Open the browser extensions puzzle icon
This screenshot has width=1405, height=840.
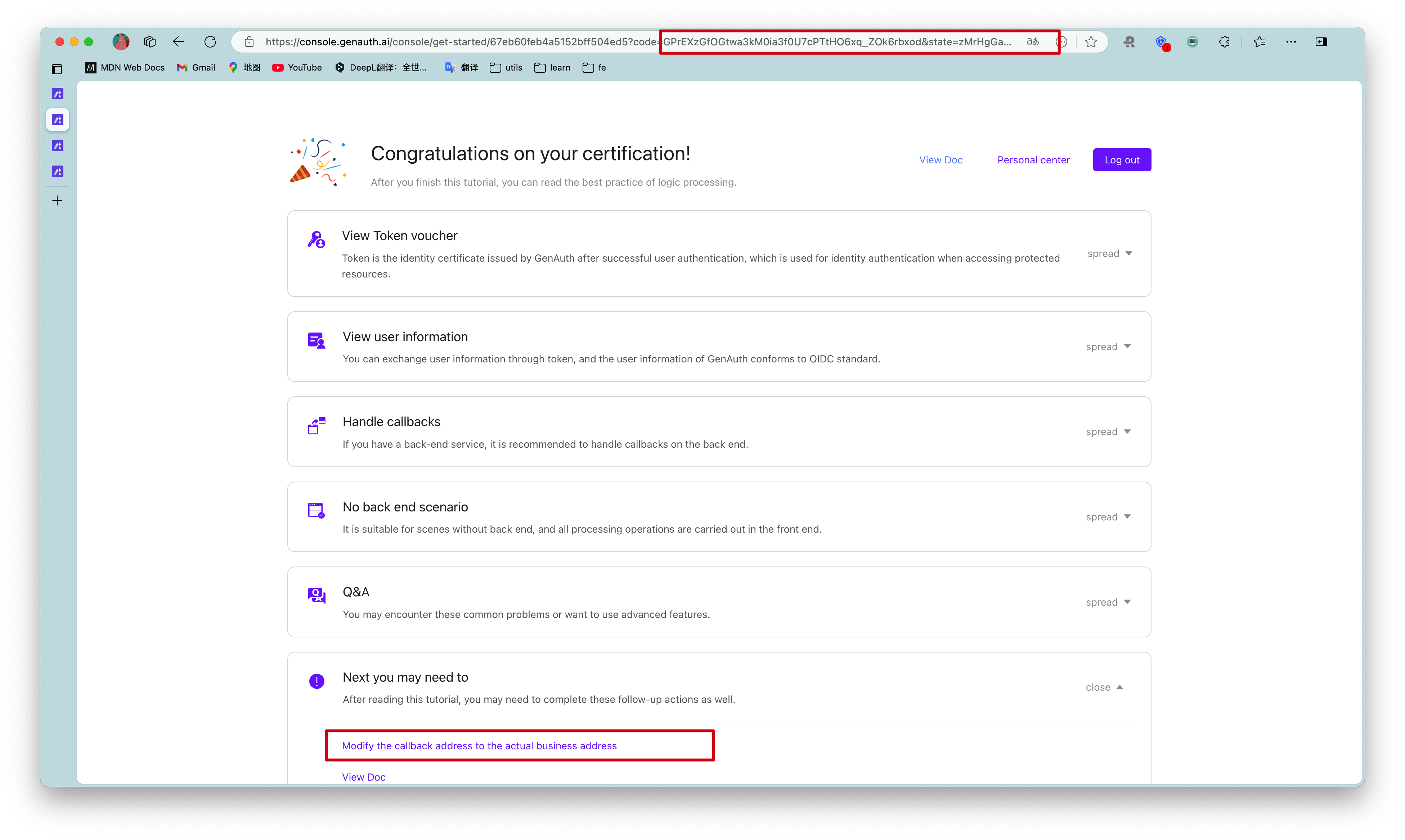tap(1224, 42)
